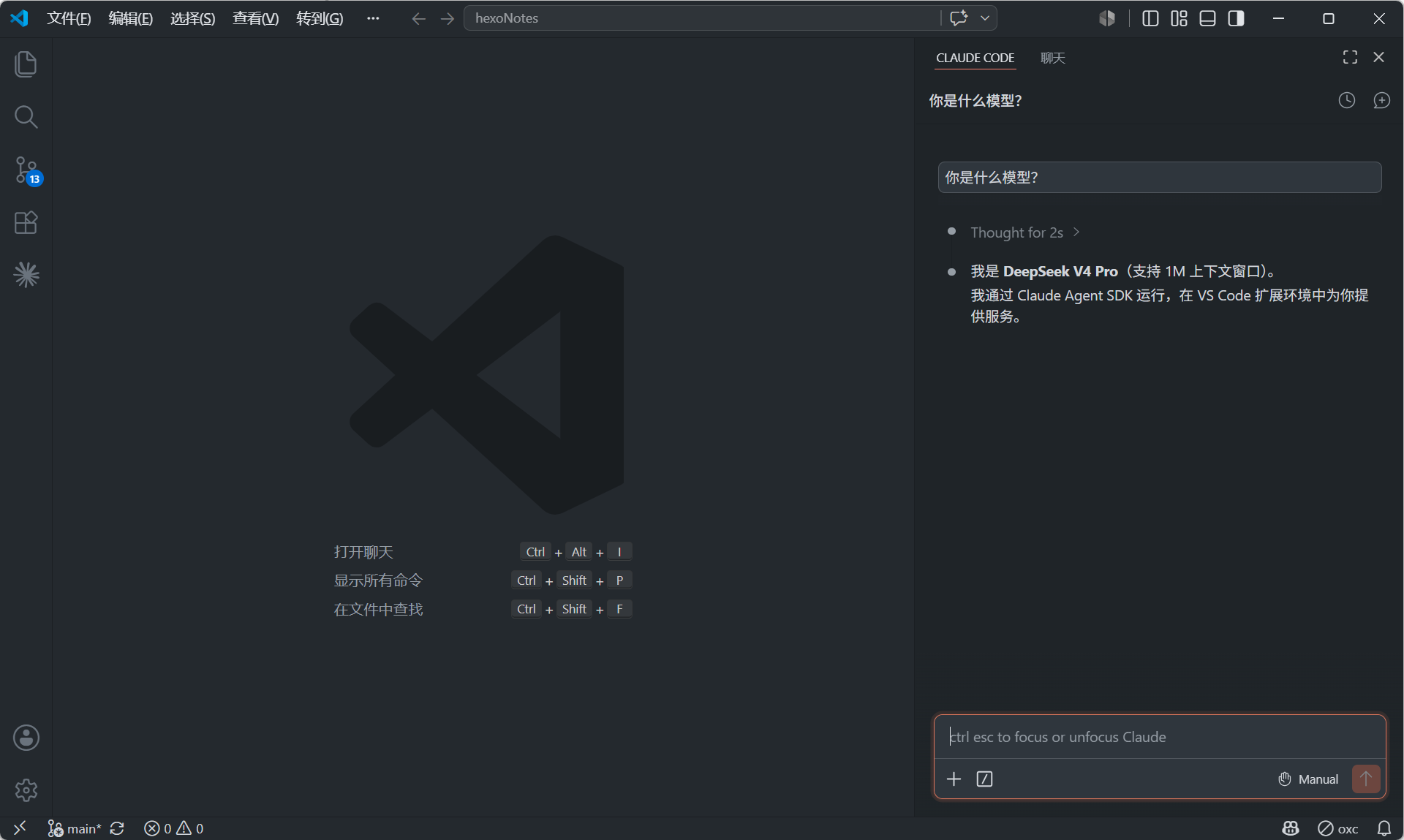Maximize the Claude Code panel
This screenshot has width=1404, height=840.
tap(1350, 57)
